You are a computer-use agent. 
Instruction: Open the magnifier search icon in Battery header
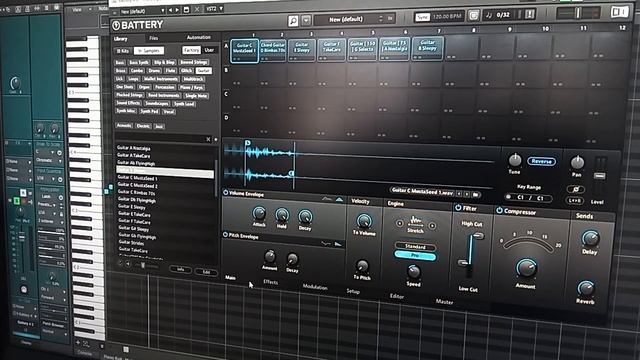293,21
